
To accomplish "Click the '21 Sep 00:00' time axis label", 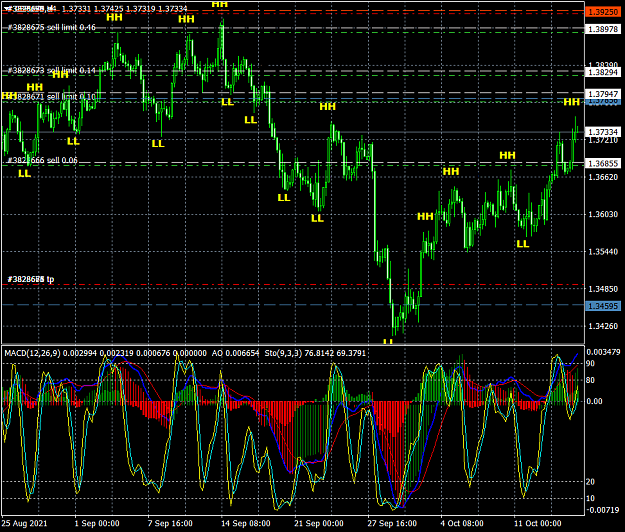I will 319,523.
